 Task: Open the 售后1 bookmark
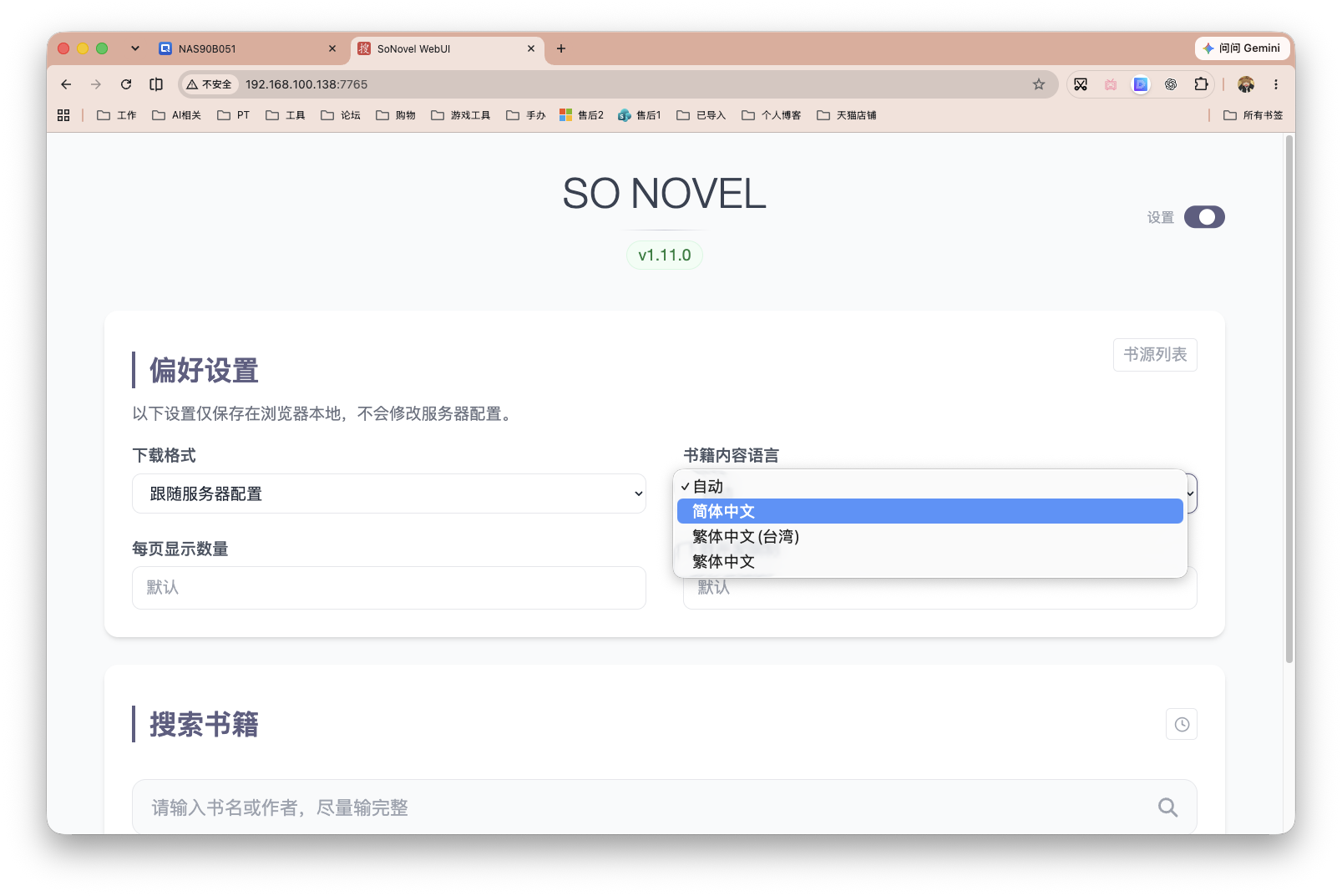click(x=640, y=115)
